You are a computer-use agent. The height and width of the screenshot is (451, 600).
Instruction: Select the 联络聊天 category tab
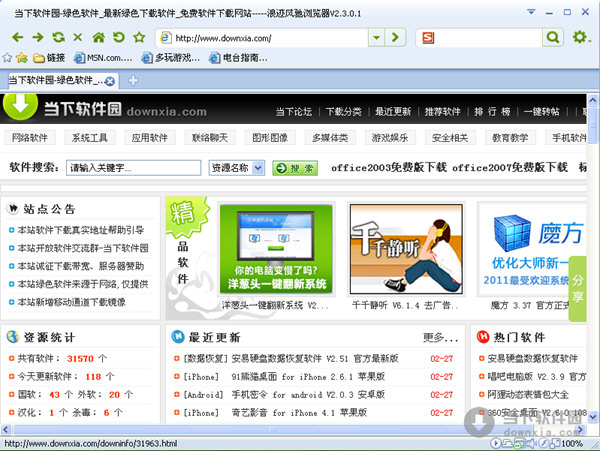click(x=210, y=138)
